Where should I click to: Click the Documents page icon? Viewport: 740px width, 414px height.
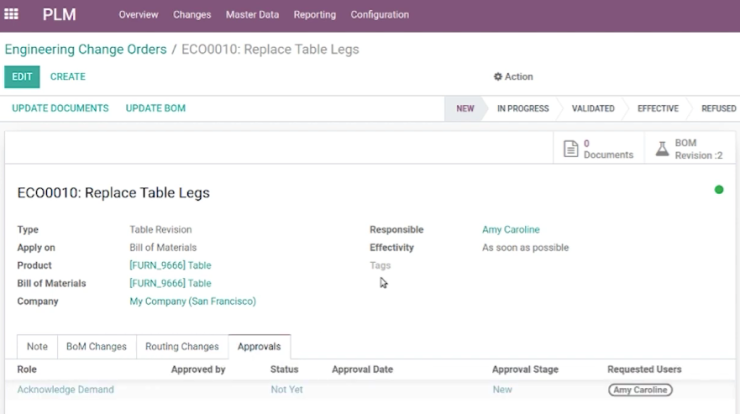point(571,149)
